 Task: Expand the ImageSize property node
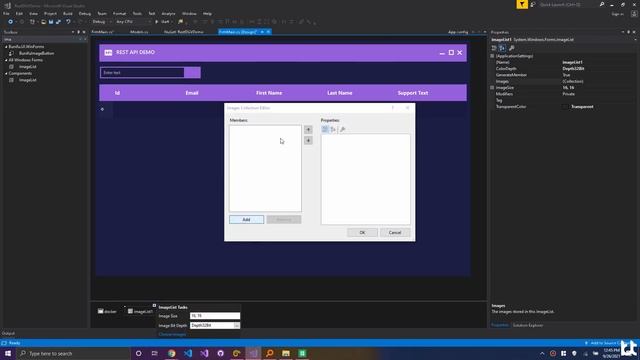click(492, 88)
